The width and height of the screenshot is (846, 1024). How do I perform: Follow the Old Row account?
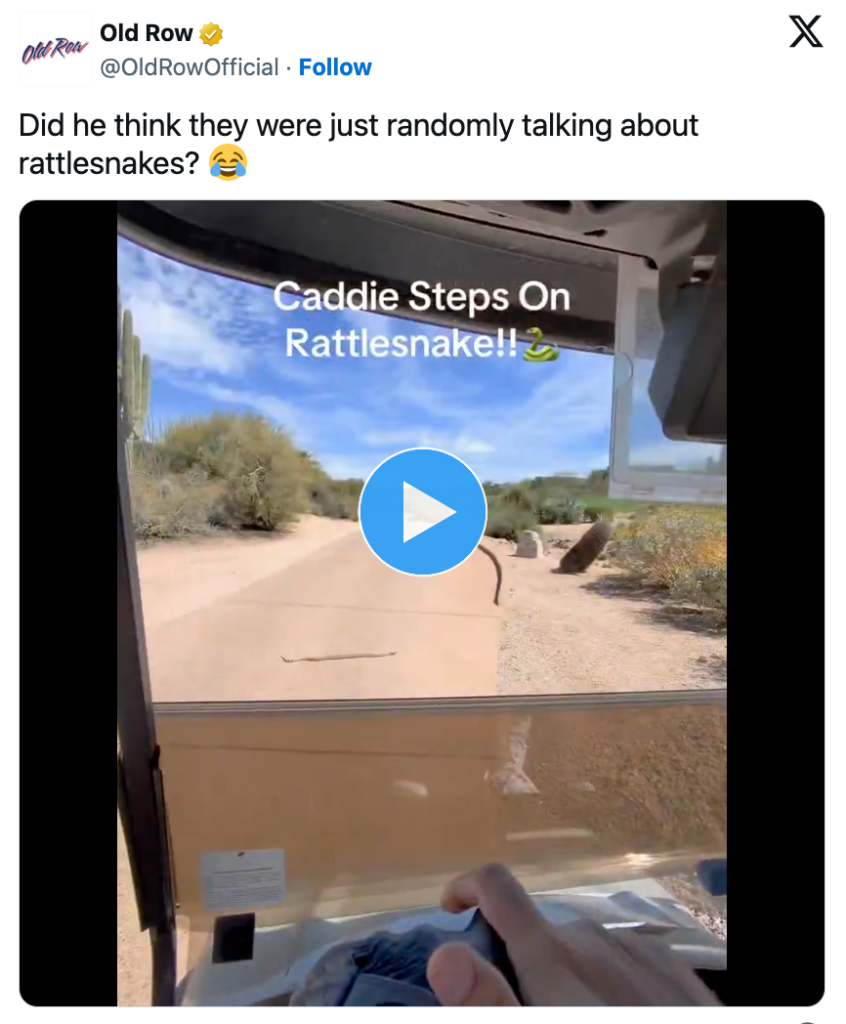tap(335, 67)
